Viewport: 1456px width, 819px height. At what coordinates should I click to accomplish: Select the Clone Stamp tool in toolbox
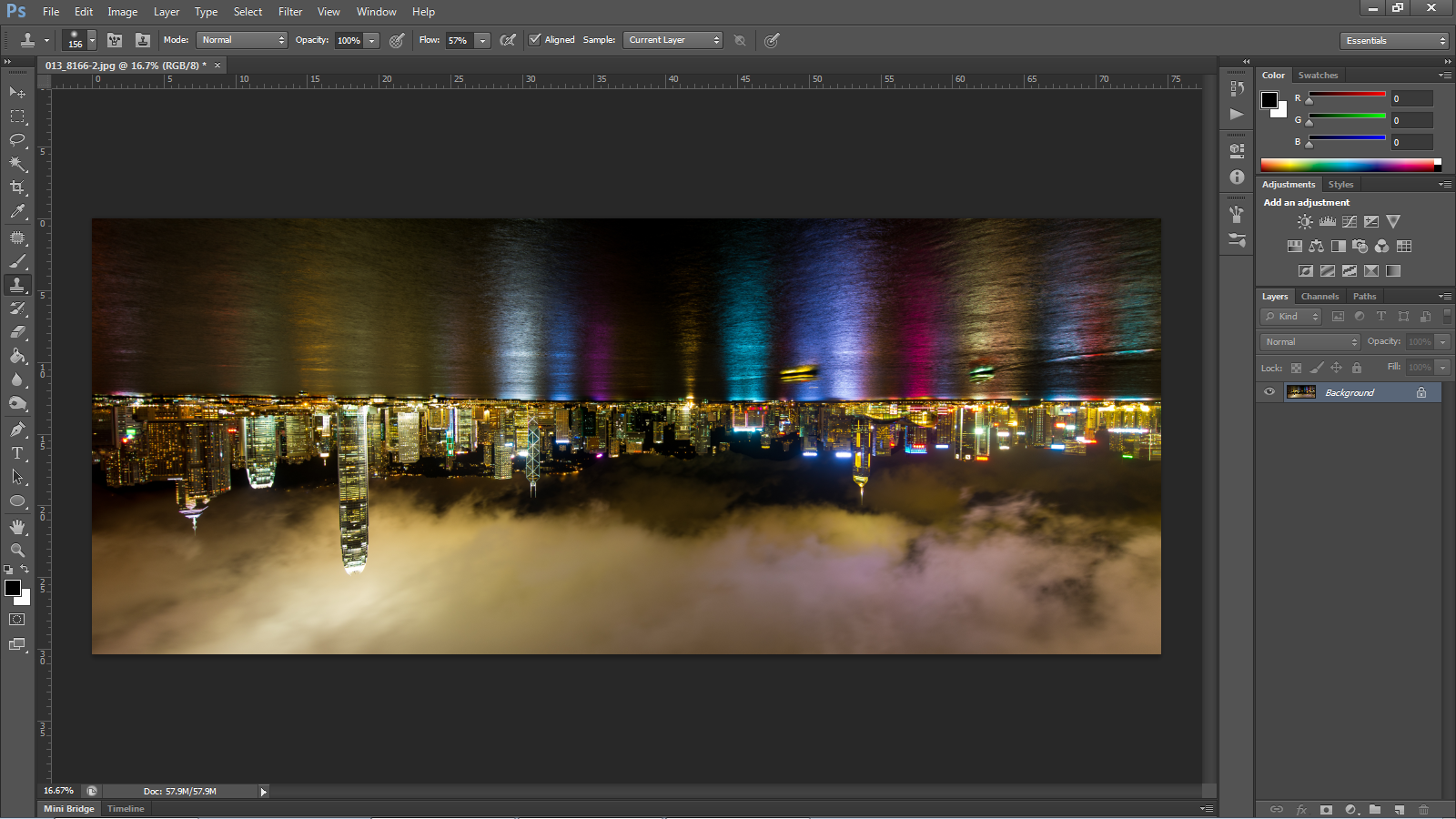tap(17, 285)
